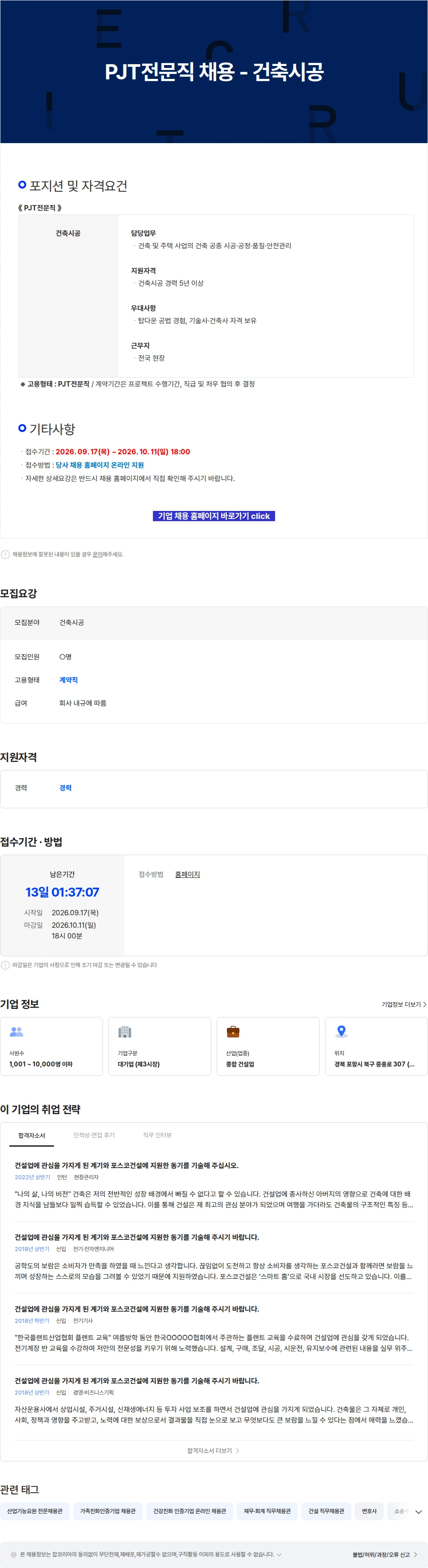
Task: Select the 가족친화인증기업 채용관 tag
Action: 108,1511
